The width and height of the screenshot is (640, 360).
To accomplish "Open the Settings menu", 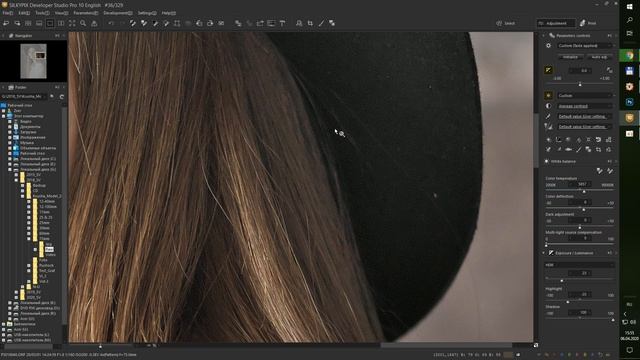I will click(147, 13).
